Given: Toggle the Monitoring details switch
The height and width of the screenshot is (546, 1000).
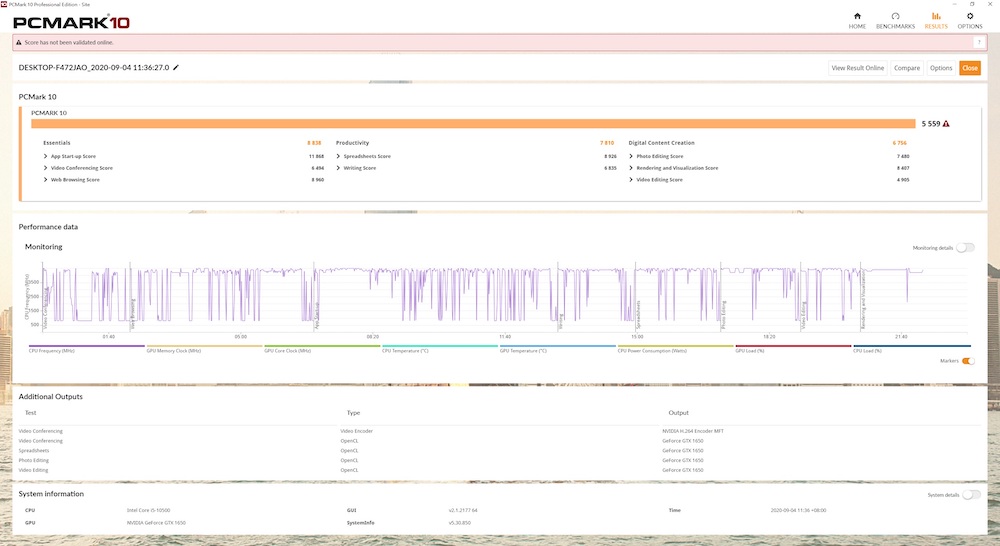Looking at the screenshot, I should 964,247.
